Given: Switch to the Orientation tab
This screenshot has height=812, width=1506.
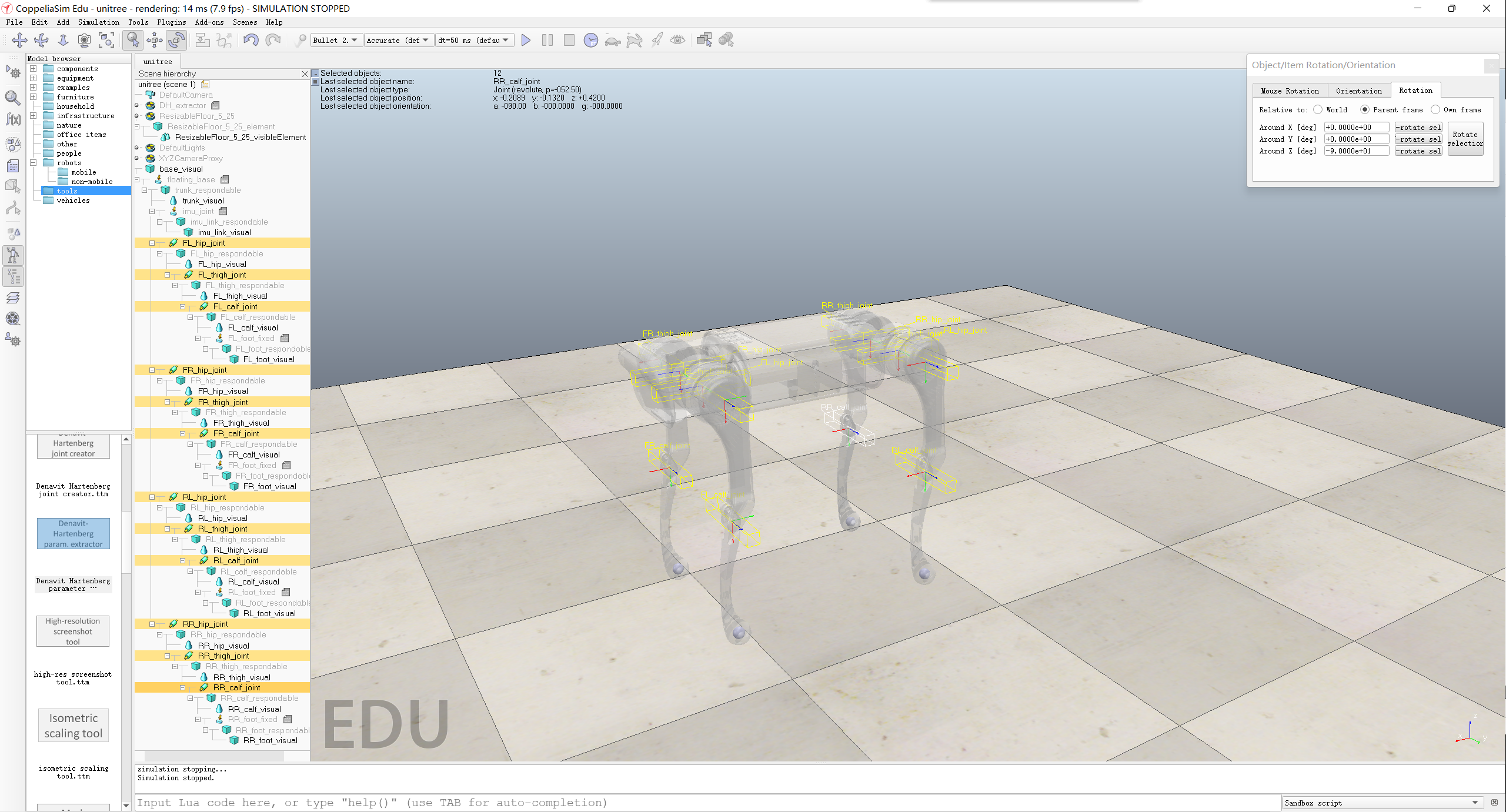Looking at the screenshot, I should click(1358, 91).
